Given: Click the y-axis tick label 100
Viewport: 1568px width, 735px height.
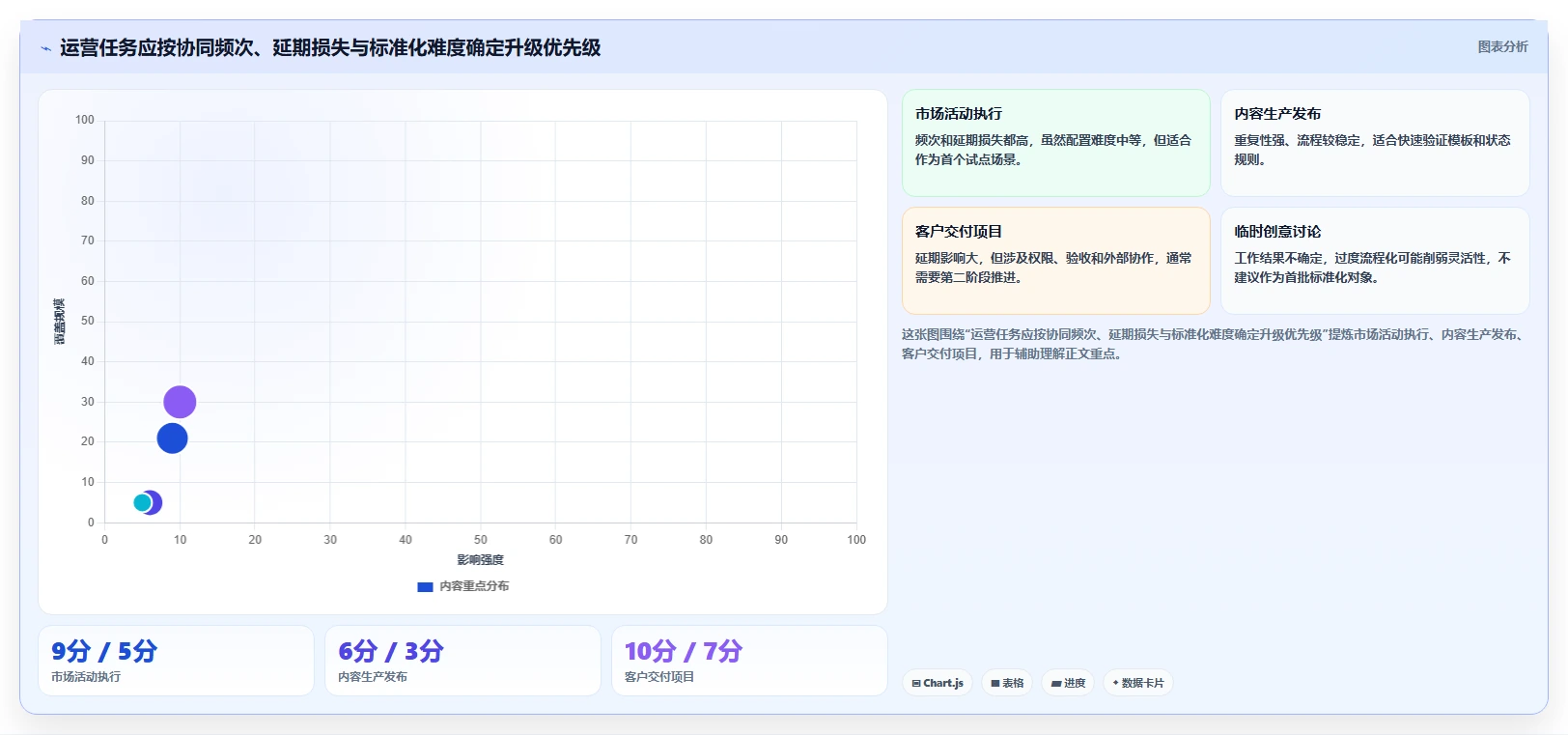Looking at the screenshot, I should pyautogui.click(x=85, y=120).
